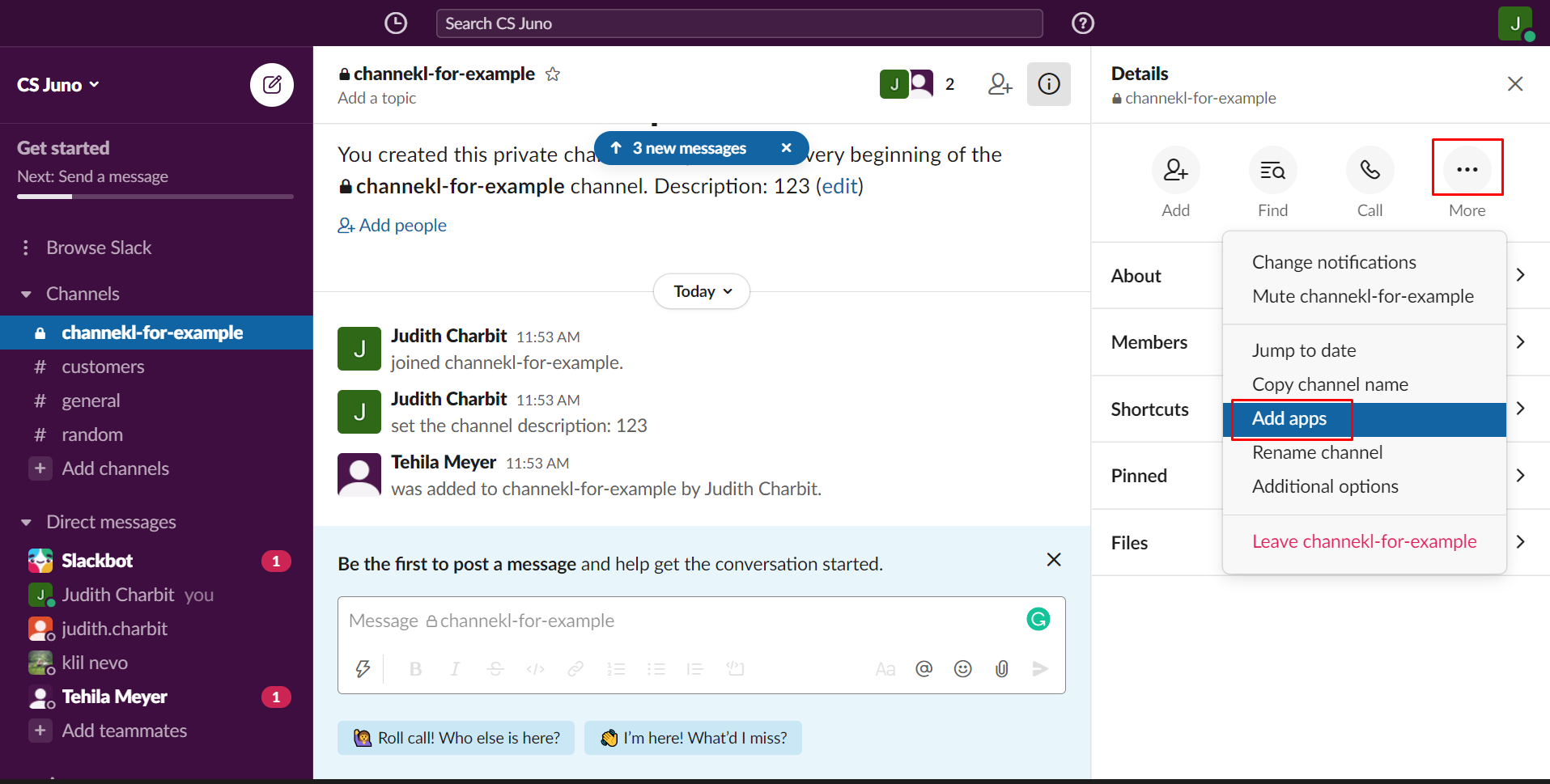This screenshot has height=784, width=1550.
Task: Jump to 3 new messages
Action: click(689, 148)
